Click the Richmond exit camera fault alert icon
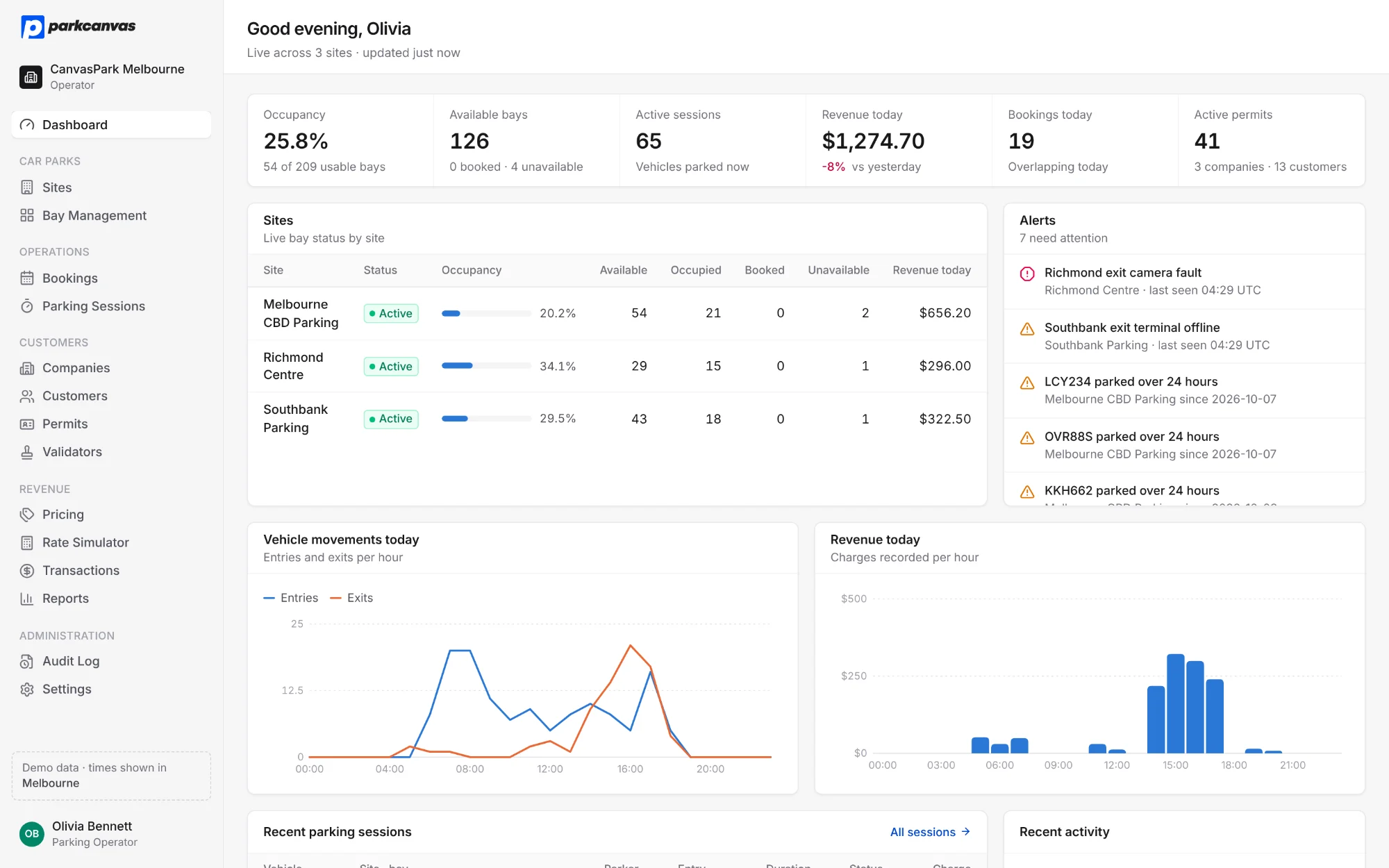The image size is (1389, 868). 1027,274
